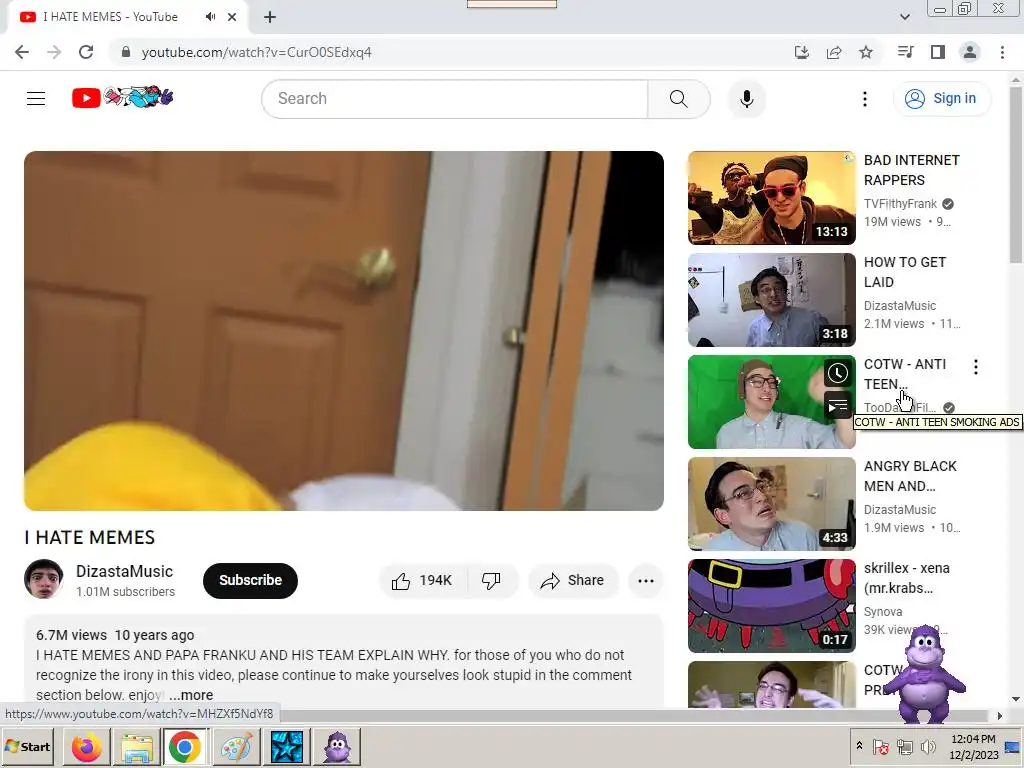Click TVFilthyFrank channel name
The image size is (1024, 768).
(x=900, y=204)
